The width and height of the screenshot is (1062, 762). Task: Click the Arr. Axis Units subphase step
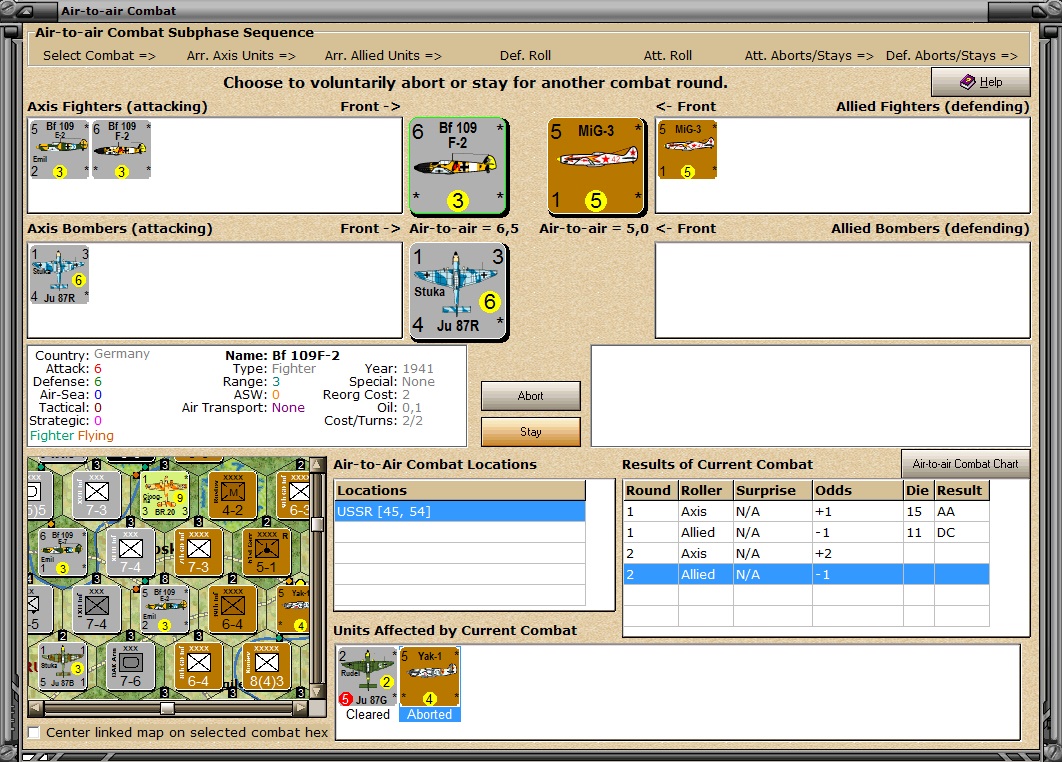(x=241, y=56)
